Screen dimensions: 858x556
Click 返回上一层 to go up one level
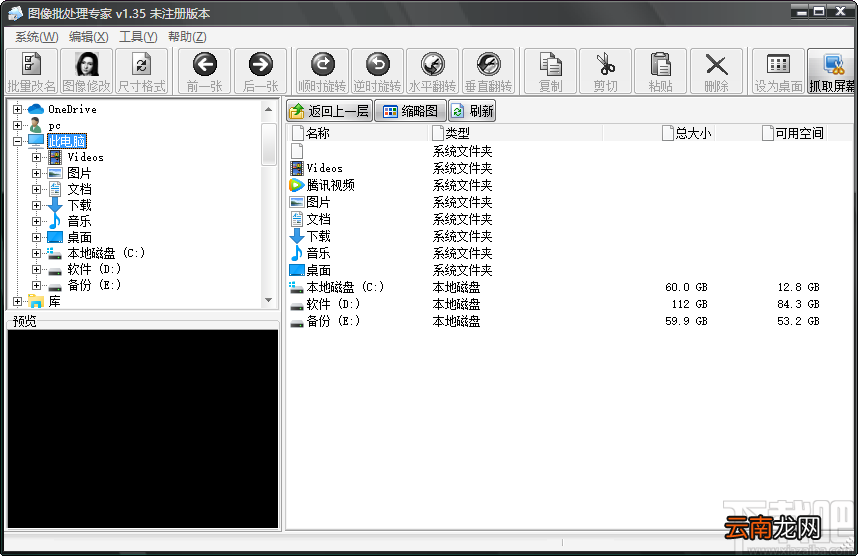tap(329, 111)
